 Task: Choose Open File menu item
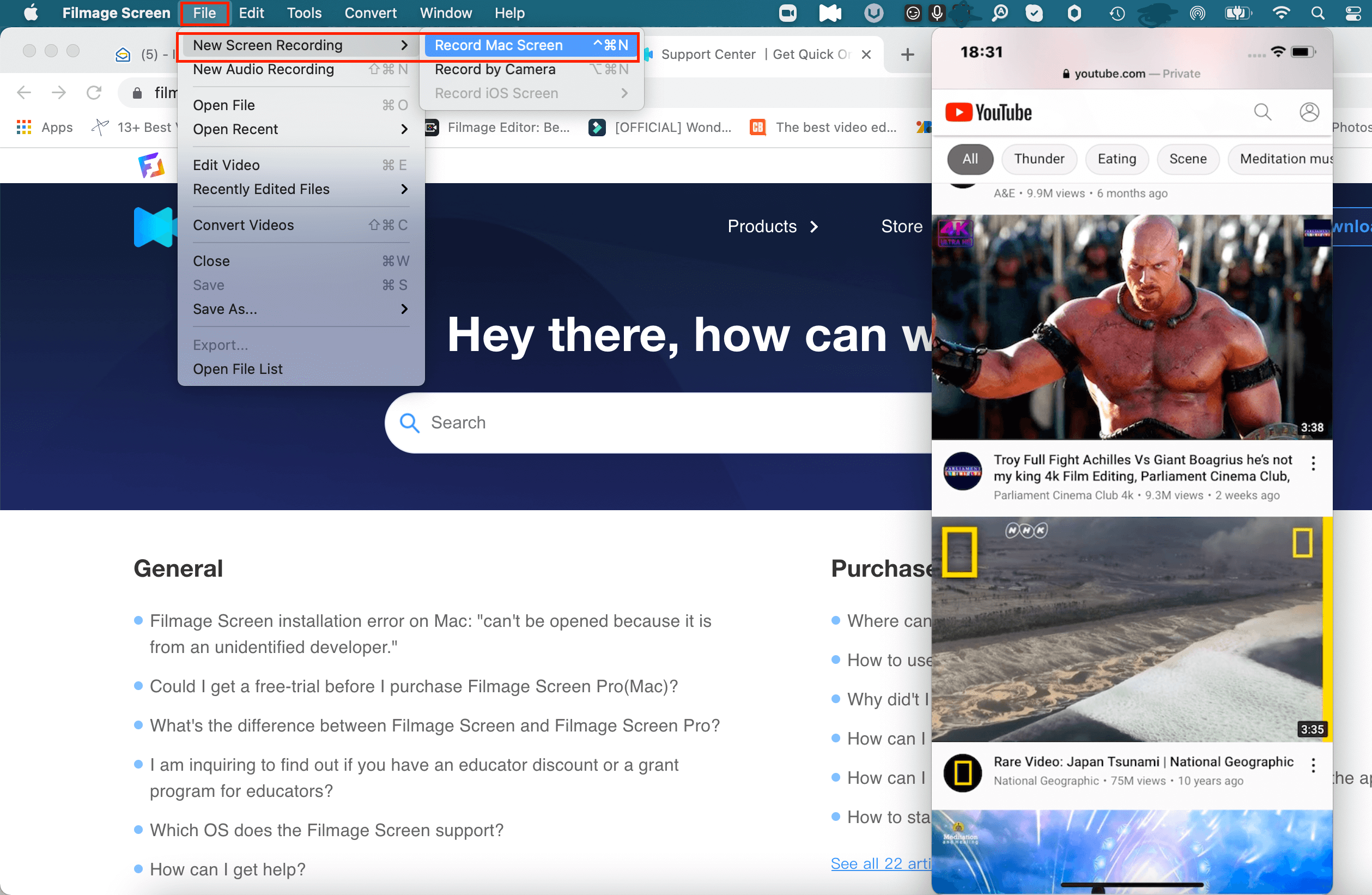[300, 105]
